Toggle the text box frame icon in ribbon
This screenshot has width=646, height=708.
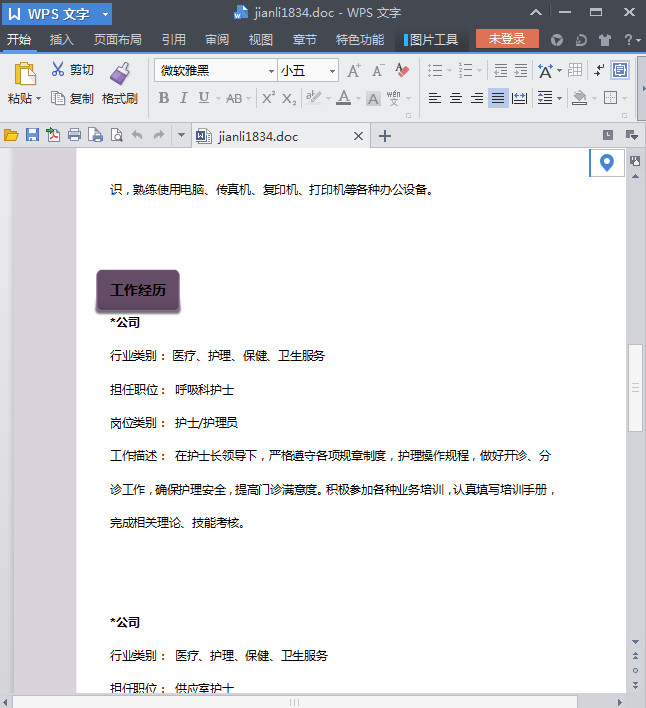pos(620,70)
